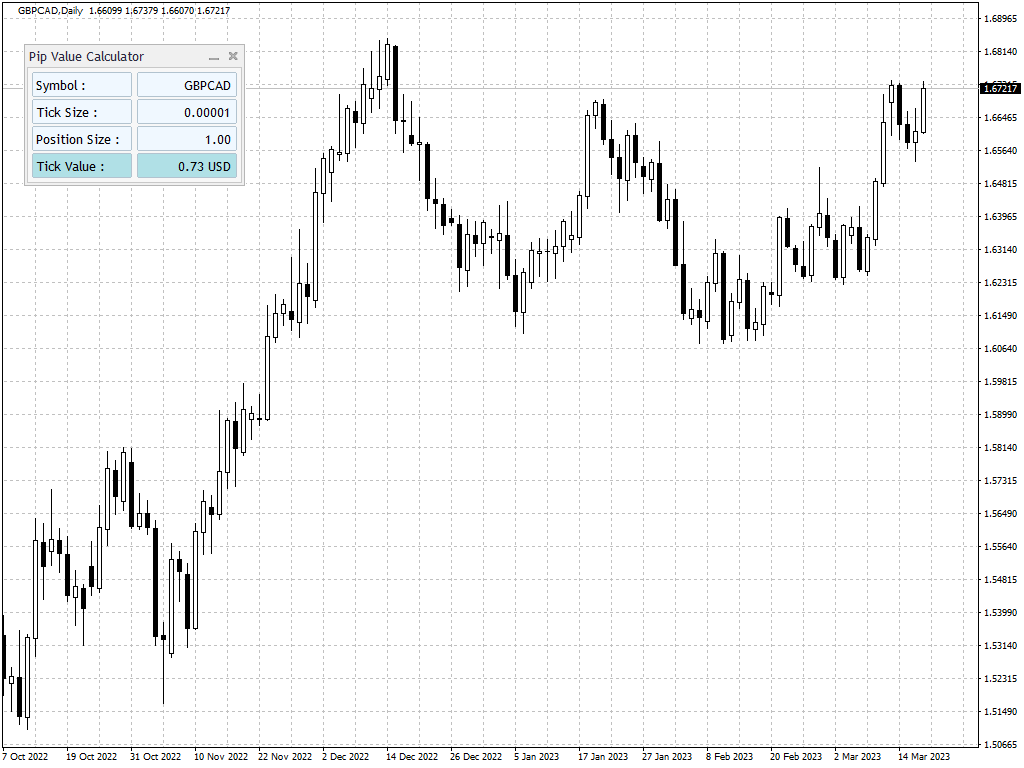
Task: Click the 17 Jan 2023 date label
Action: [x=603, y=756]
